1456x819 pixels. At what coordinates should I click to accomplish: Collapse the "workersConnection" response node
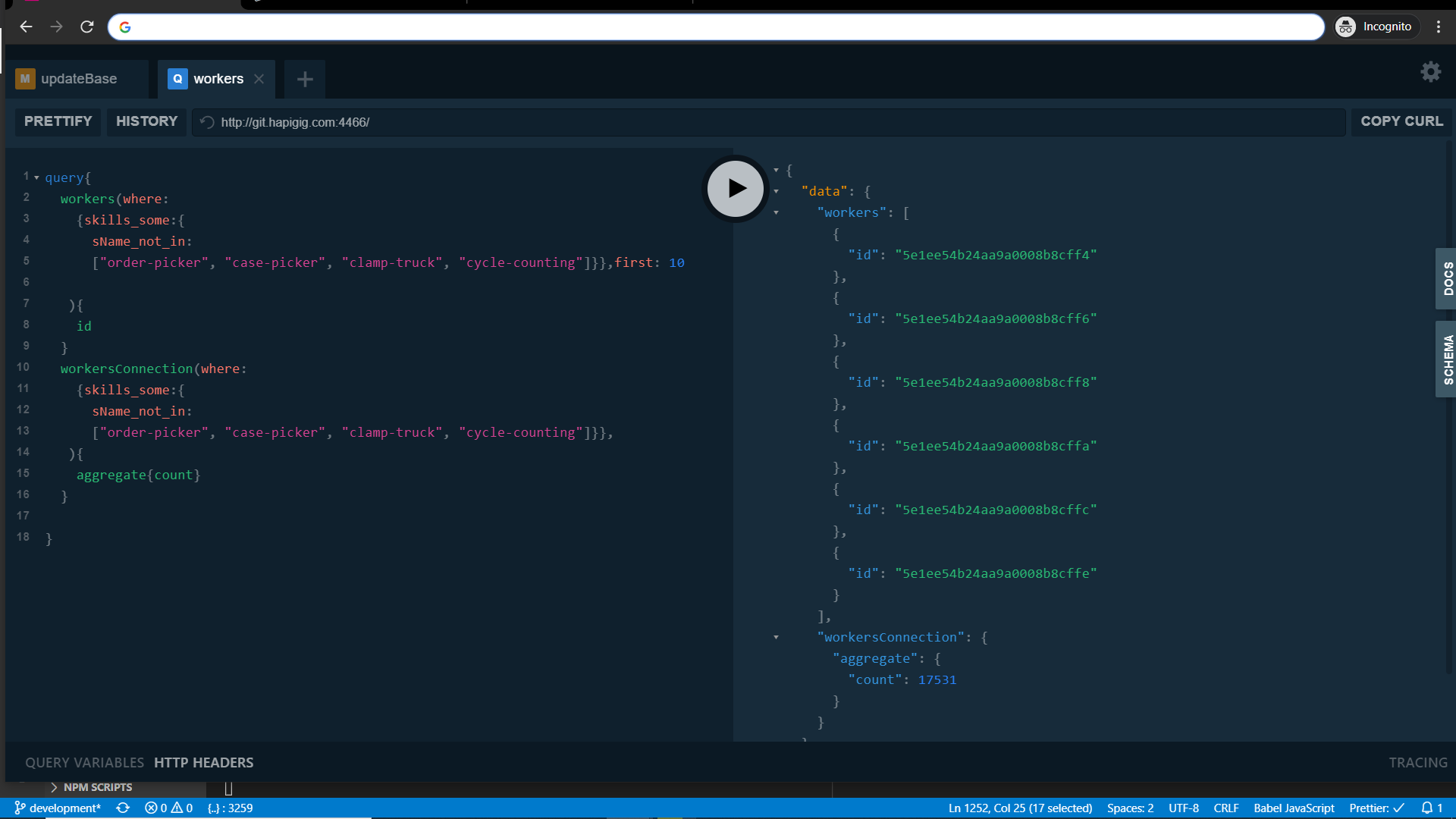(x=776, y=638)
